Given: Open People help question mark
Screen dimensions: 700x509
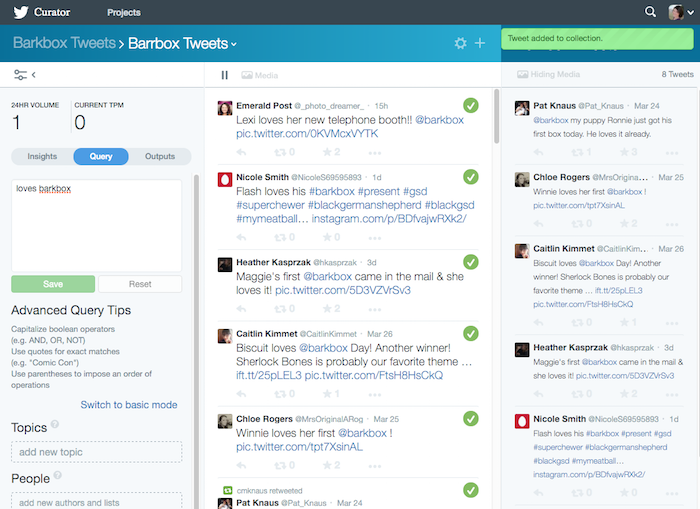Looking at the screenshot, I should 58,475.
